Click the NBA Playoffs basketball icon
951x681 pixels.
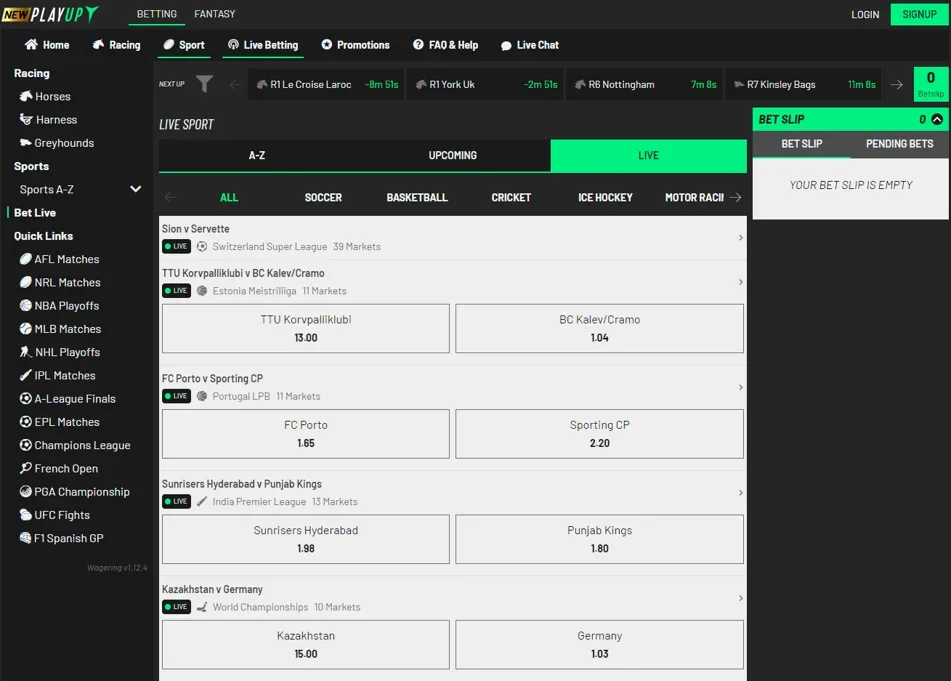[x=25, y=306]
